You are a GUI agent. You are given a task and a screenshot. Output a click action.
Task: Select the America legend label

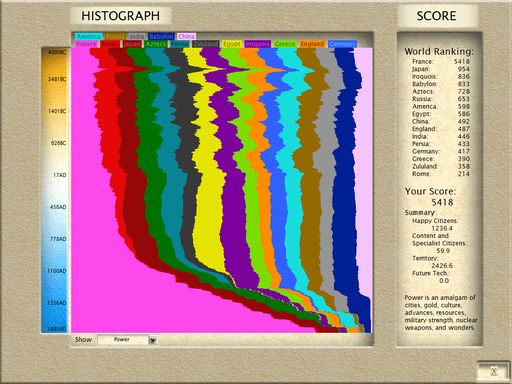coord(89,36)
